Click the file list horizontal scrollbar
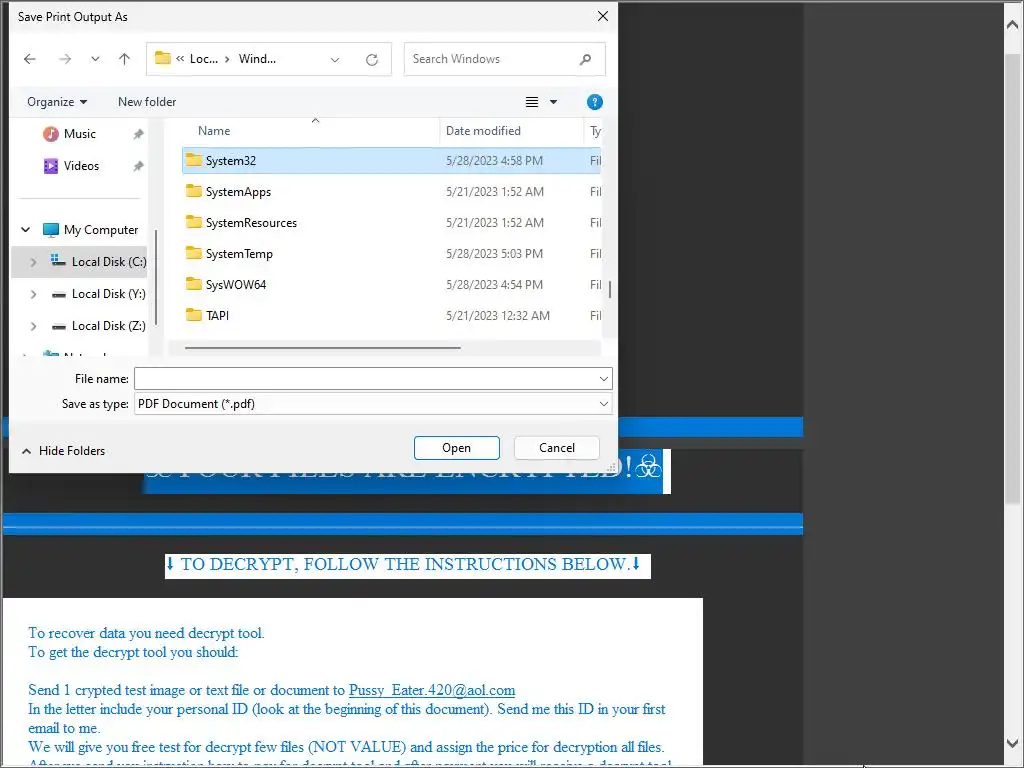The width and height of the screenshot is (1024, 768). pos(323,348)
